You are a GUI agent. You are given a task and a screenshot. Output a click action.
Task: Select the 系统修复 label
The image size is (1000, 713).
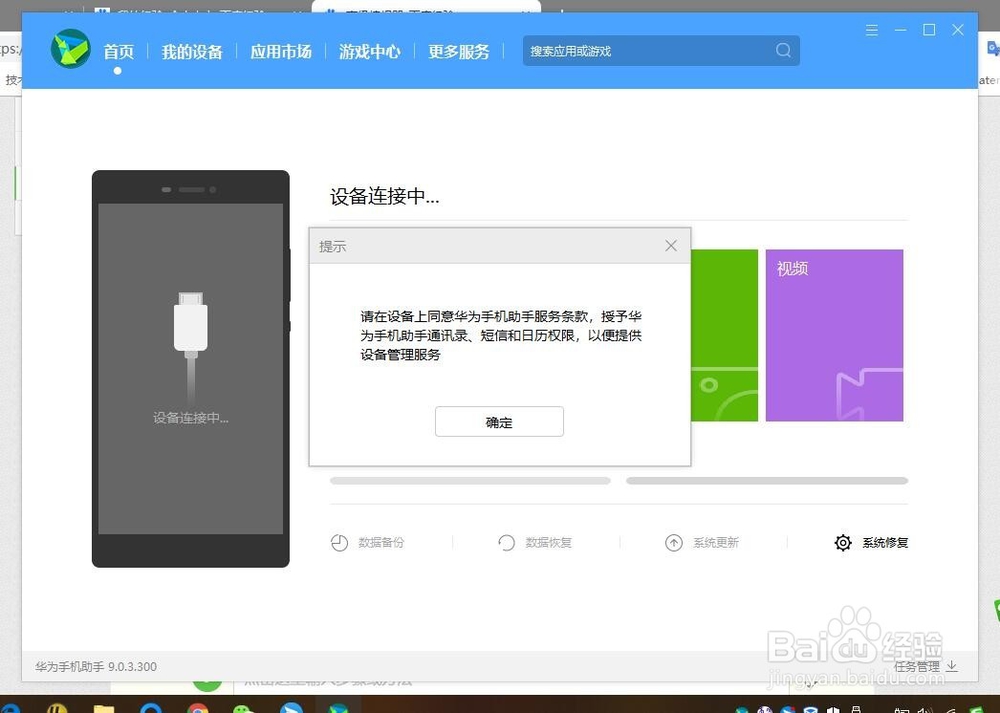tap(885, 543)
